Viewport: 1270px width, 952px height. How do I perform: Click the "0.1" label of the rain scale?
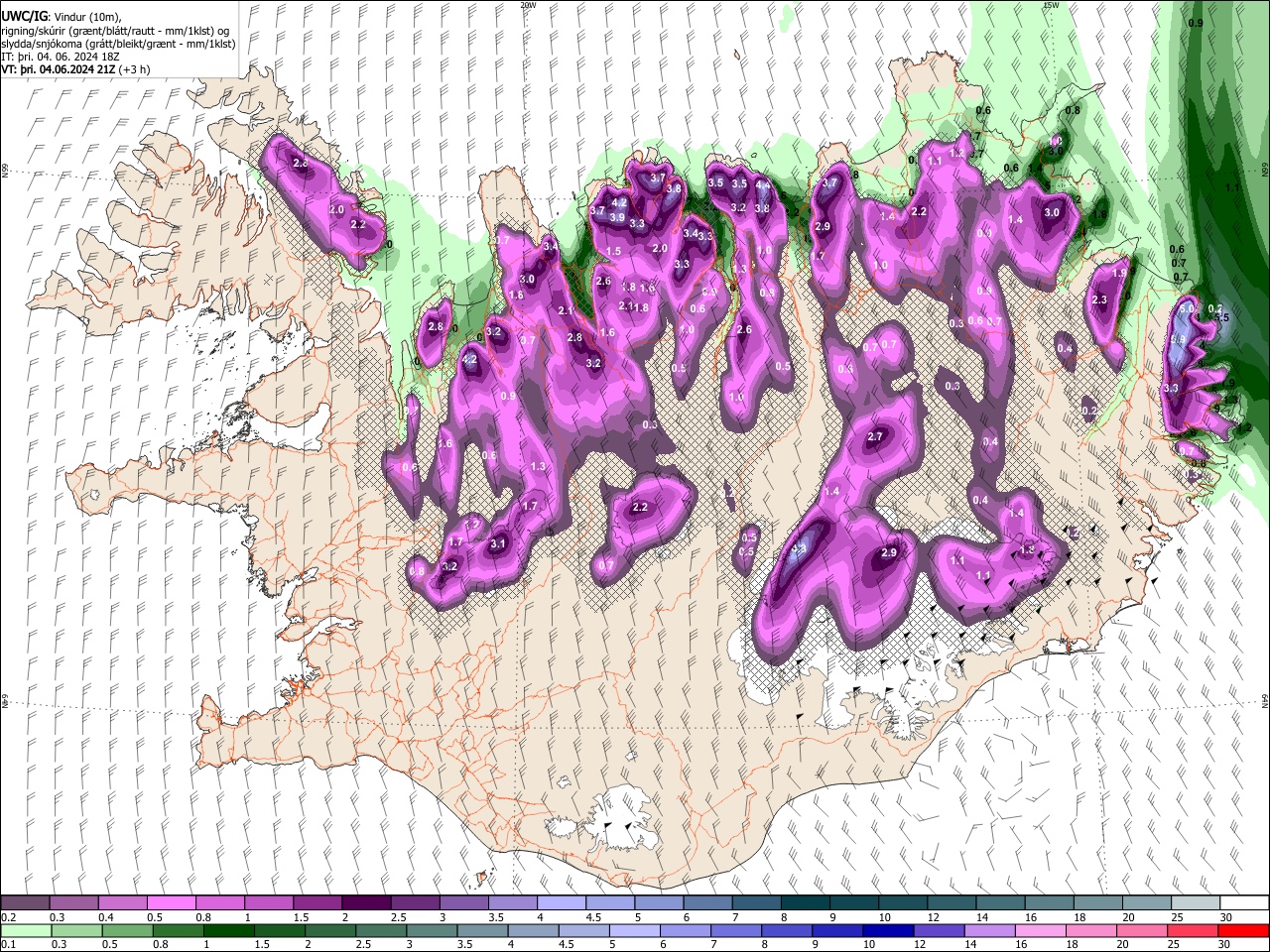8,944
